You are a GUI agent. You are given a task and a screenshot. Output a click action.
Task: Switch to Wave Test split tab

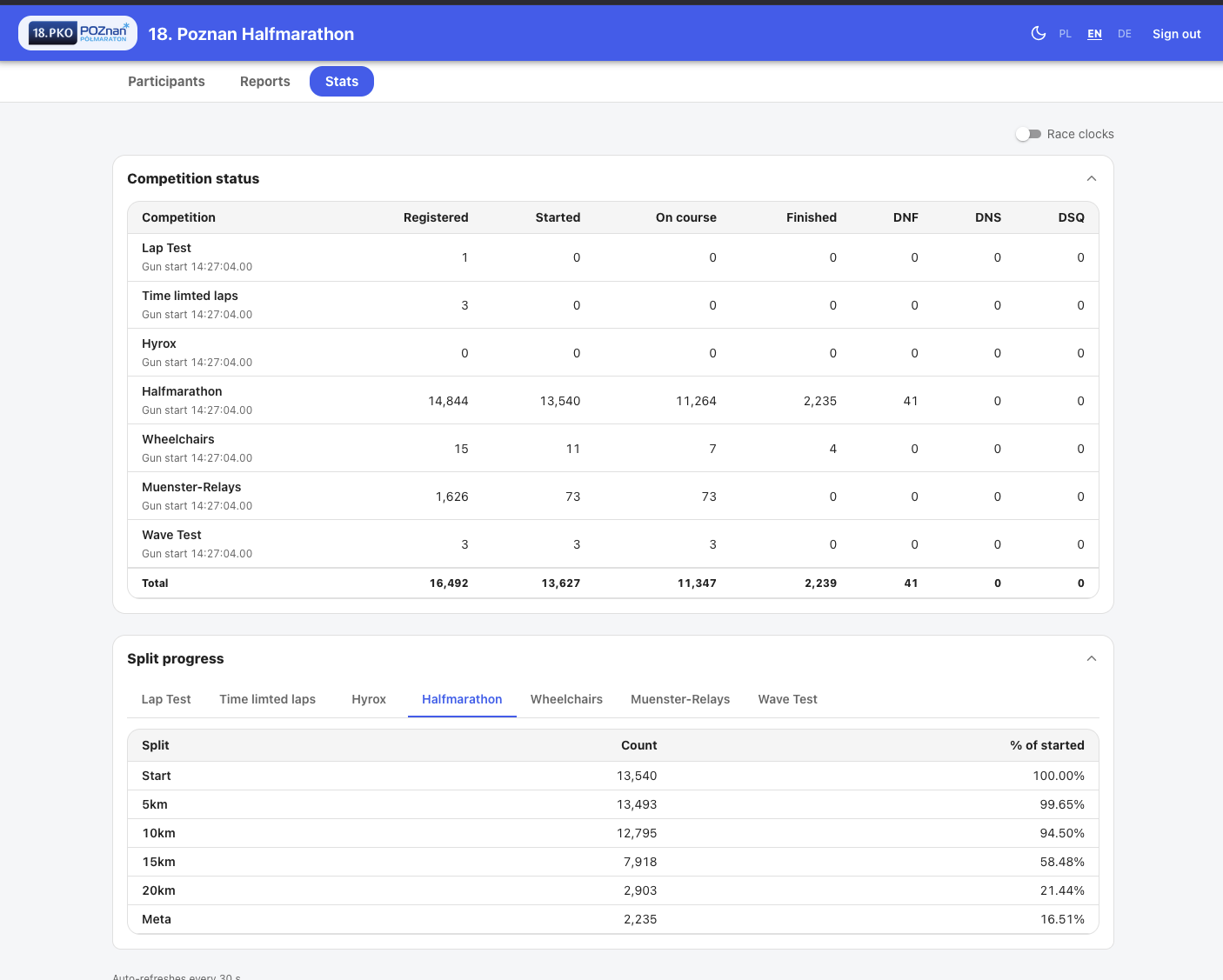tap(787, 699)
